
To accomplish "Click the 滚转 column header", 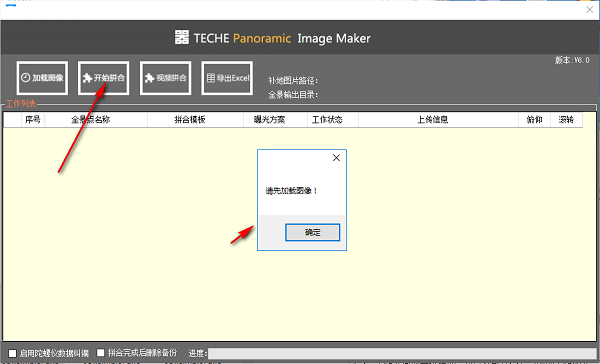I will [566, 120].
